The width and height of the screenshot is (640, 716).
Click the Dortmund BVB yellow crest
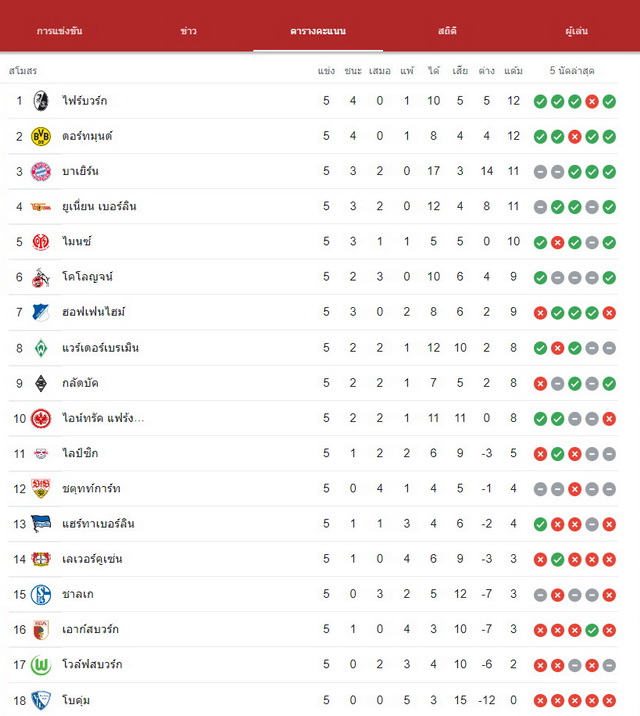click(41, 136)
